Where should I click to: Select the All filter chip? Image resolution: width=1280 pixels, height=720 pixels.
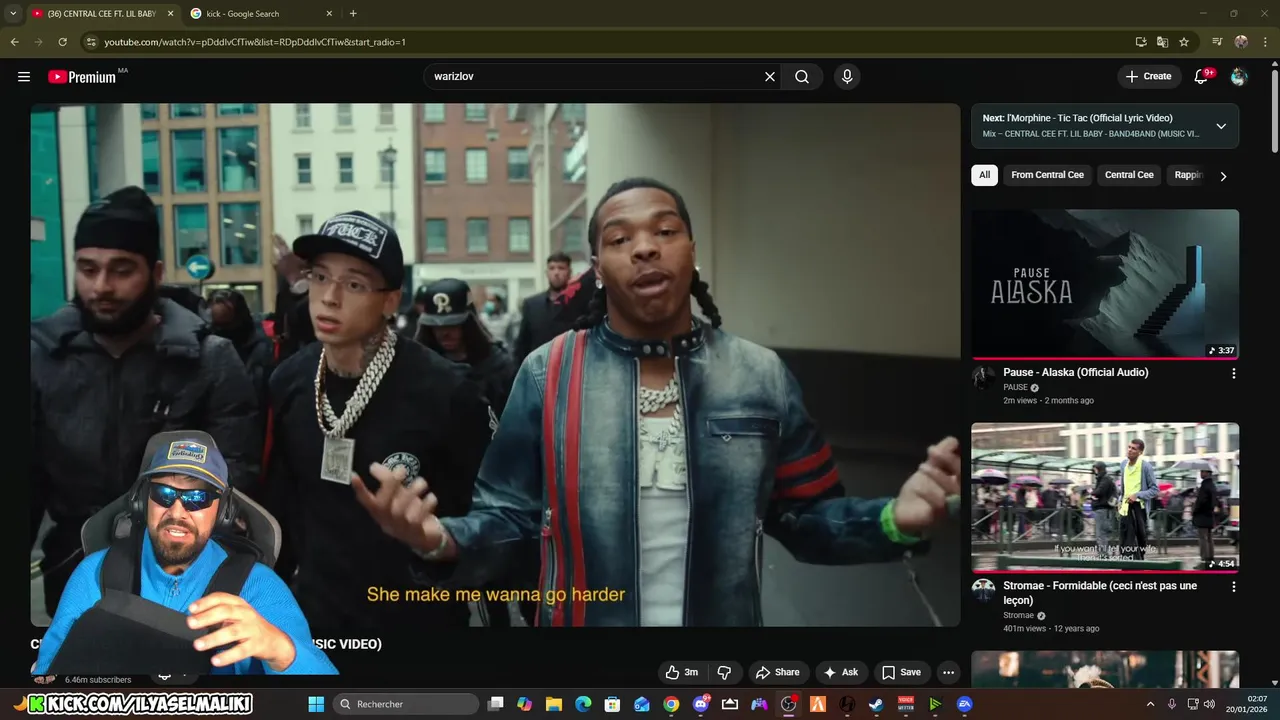tap(985, 175)
